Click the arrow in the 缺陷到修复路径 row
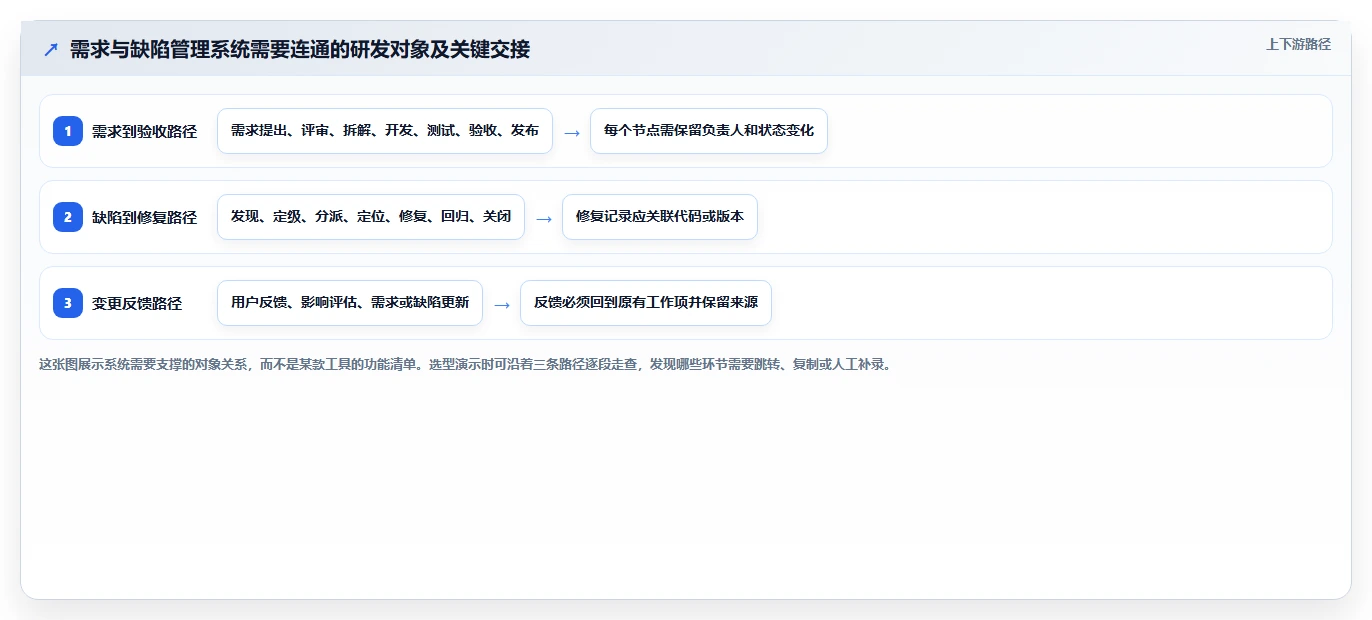The image size is (1372, 620). 544,218
